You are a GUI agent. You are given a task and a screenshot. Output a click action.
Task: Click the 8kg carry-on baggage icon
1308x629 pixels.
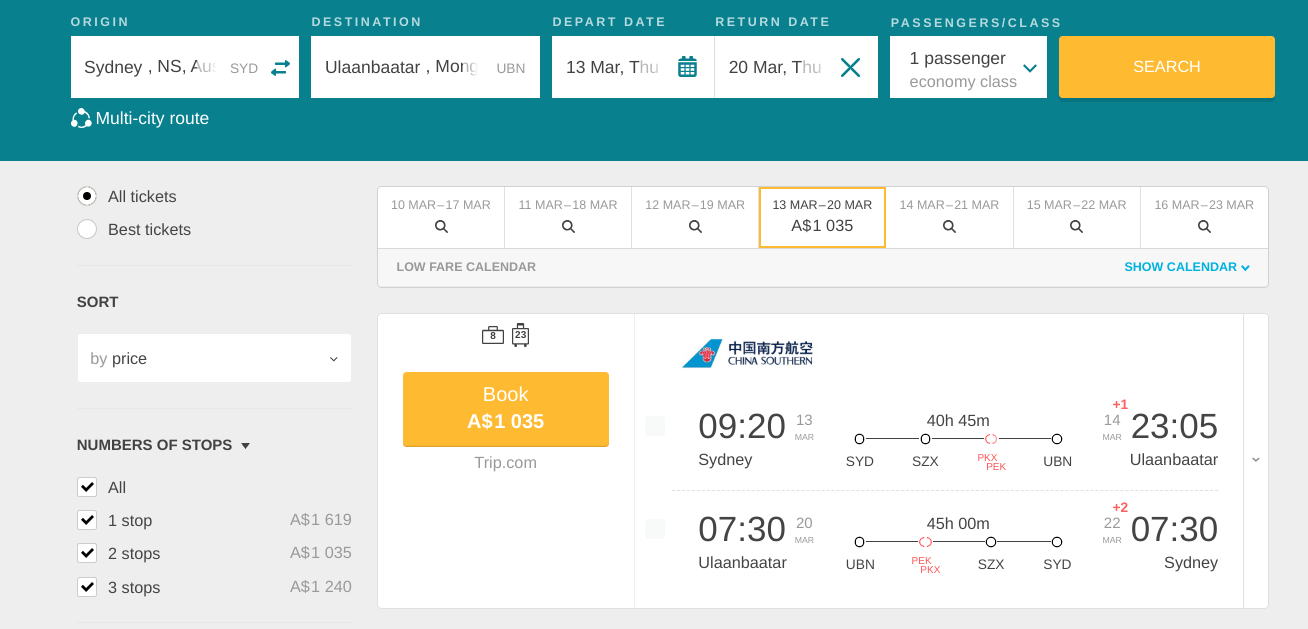click(x=492, y=335)
